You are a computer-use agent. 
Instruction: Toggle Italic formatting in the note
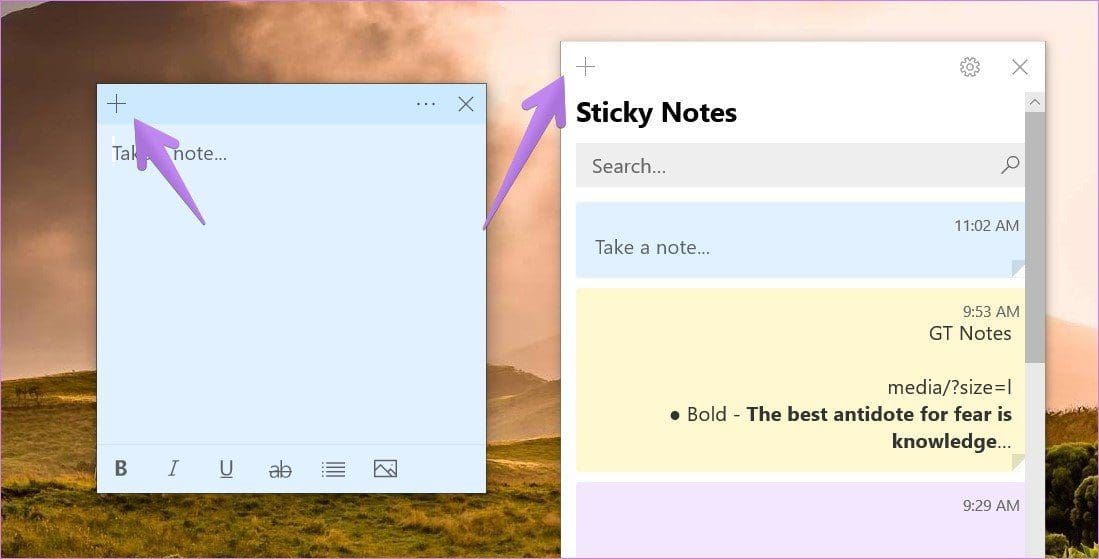173,469
